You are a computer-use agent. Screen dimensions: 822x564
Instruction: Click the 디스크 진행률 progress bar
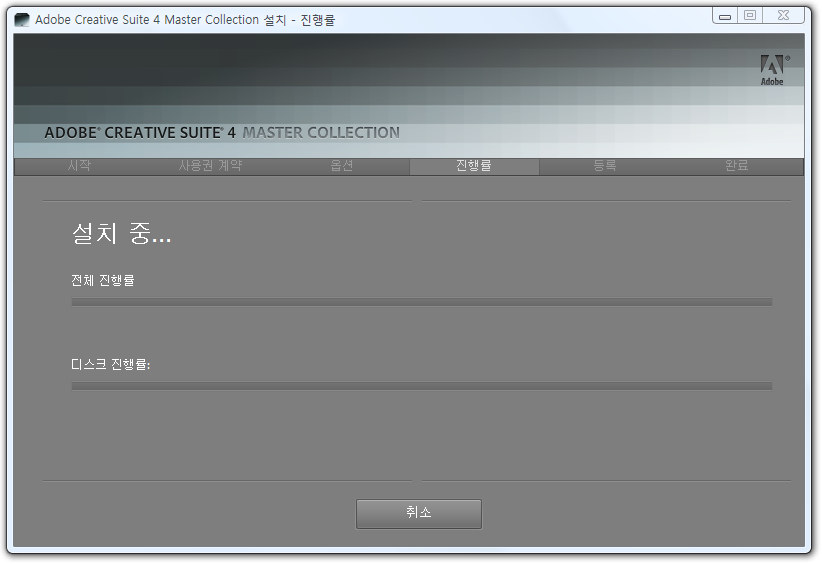point(421,386)
